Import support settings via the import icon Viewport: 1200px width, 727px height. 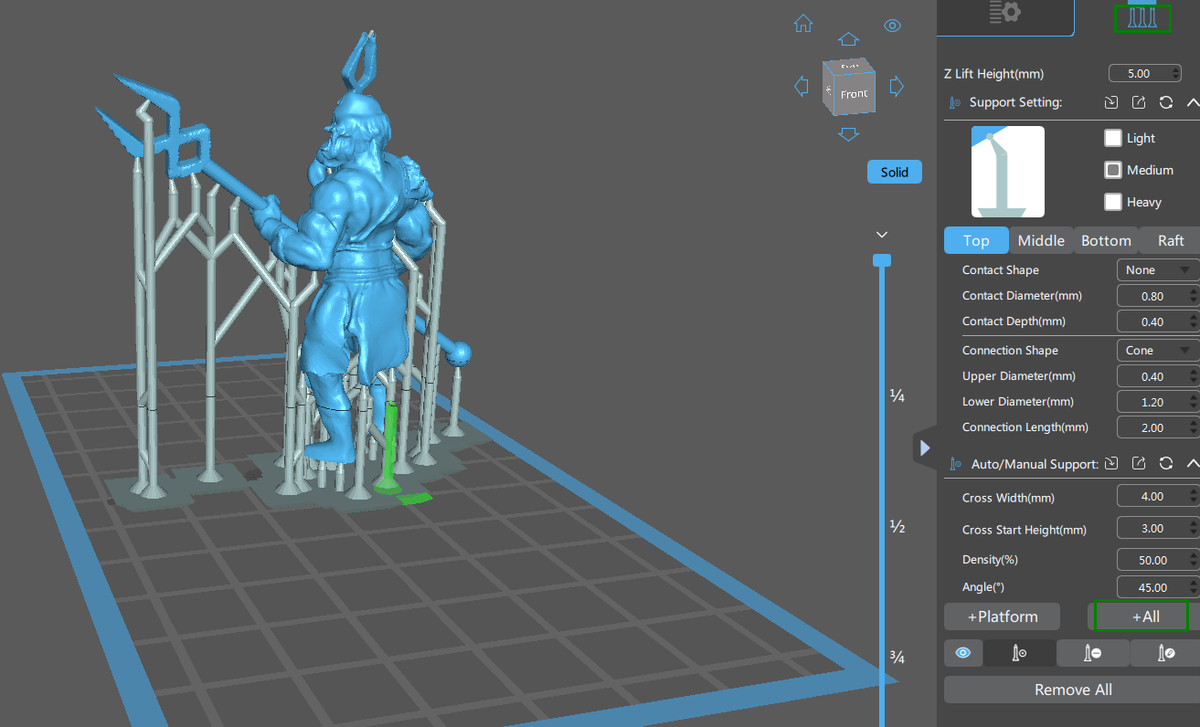pyautogui.click(x=1111, y=102)
